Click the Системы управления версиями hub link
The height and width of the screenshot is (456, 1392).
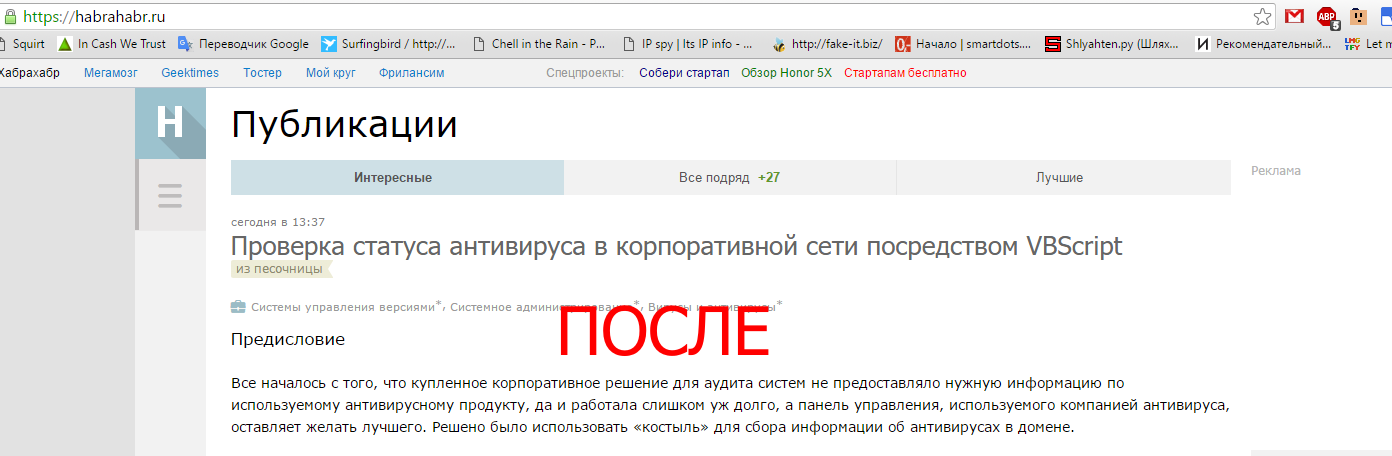[345, 307]
